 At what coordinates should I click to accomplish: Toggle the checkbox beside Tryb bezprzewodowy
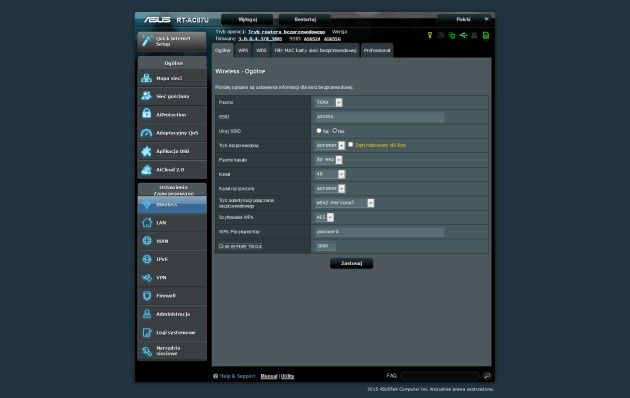click(350, 145)
